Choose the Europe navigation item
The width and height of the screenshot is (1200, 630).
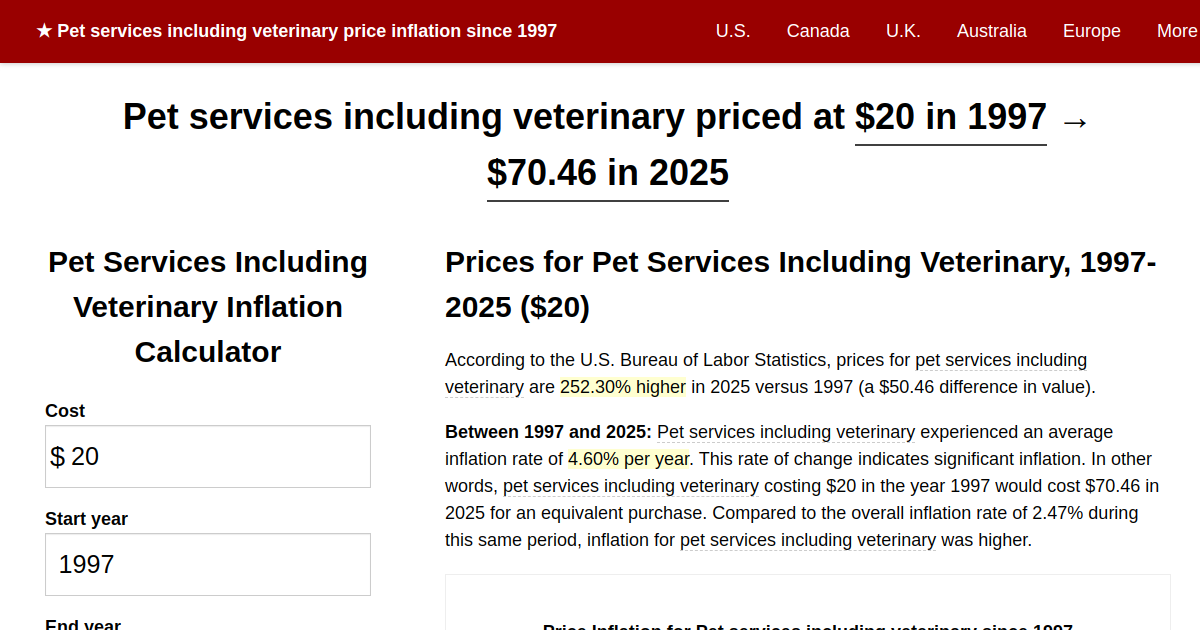point(1091,31)
